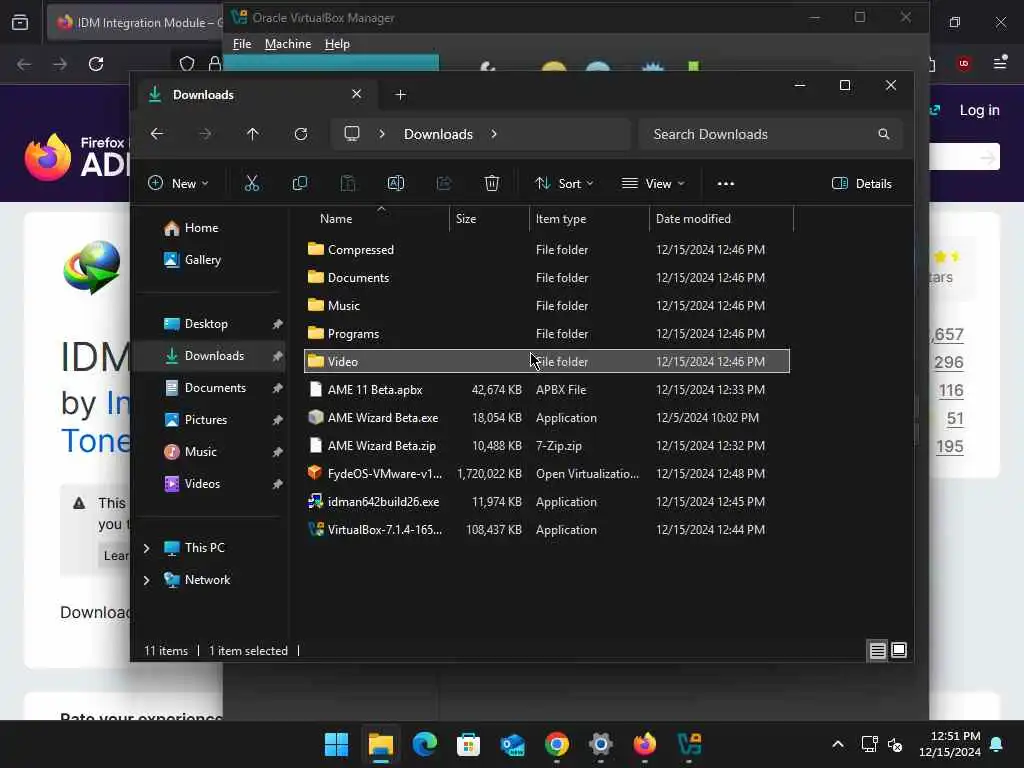Go back with Explorer back arrow
1024x768 pixels.
tap(157, 134)
